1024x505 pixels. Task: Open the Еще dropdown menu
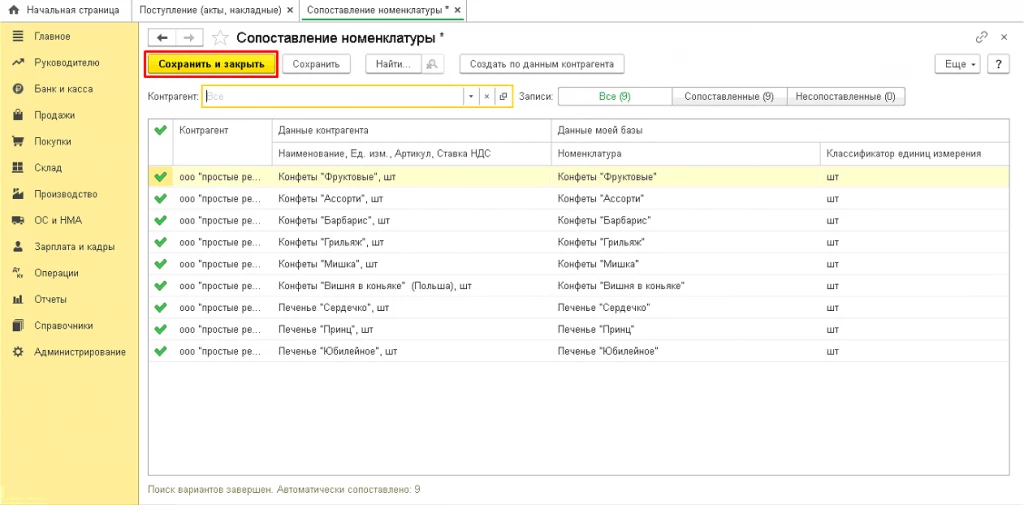pos(959,65)
